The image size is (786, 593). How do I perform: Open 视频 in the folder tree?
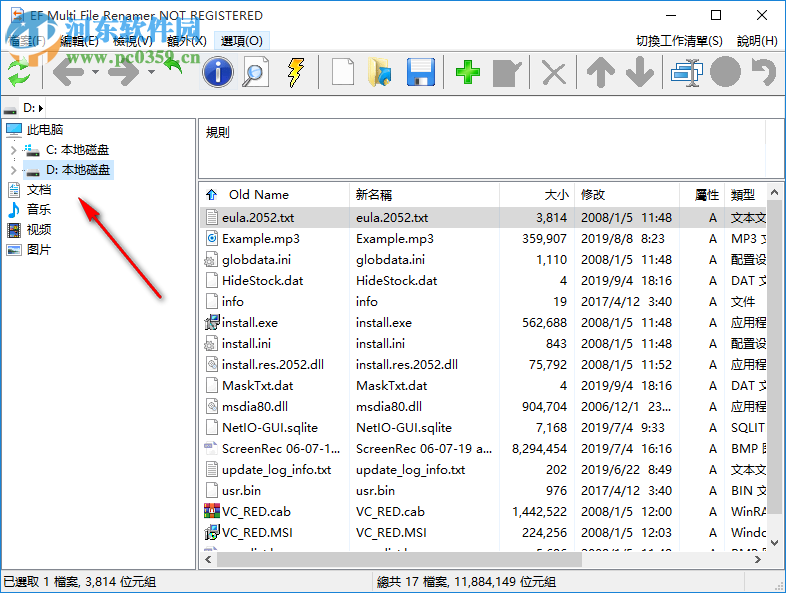click(39, 229)
